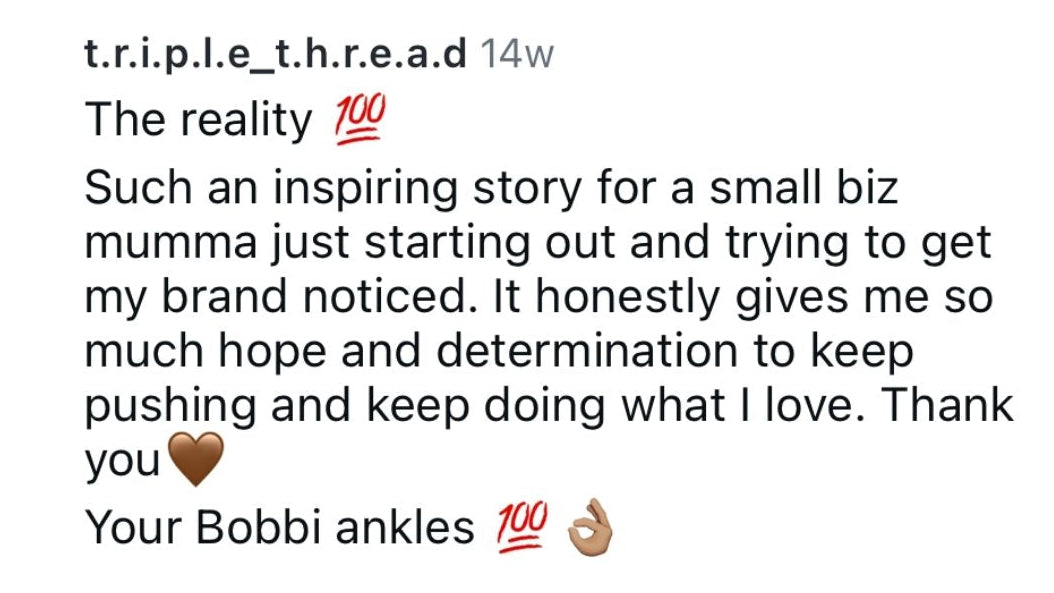Viewport: 1054px width, 593px height.
Task: Click the word brand in the comment
Action: [224, 296]
